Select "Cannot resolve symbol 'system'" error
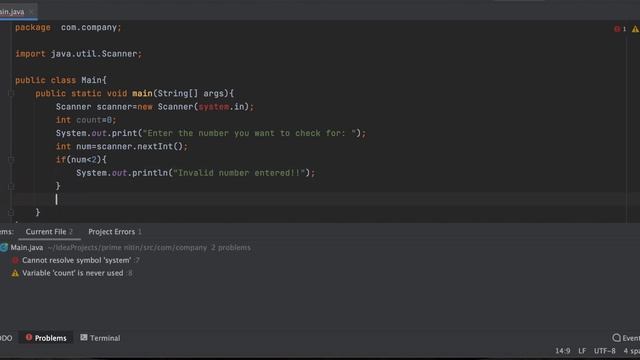The height and width of the screenshot is (360, 640). [76, 260]
